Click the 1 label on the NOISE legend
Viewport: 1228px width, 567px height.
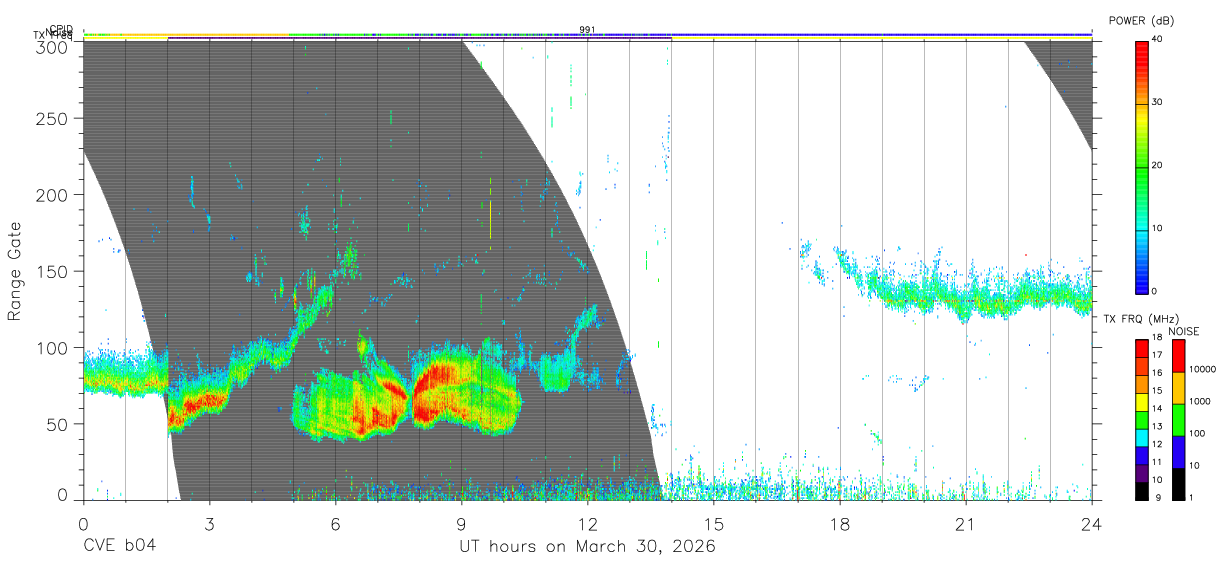(1193, 497)
